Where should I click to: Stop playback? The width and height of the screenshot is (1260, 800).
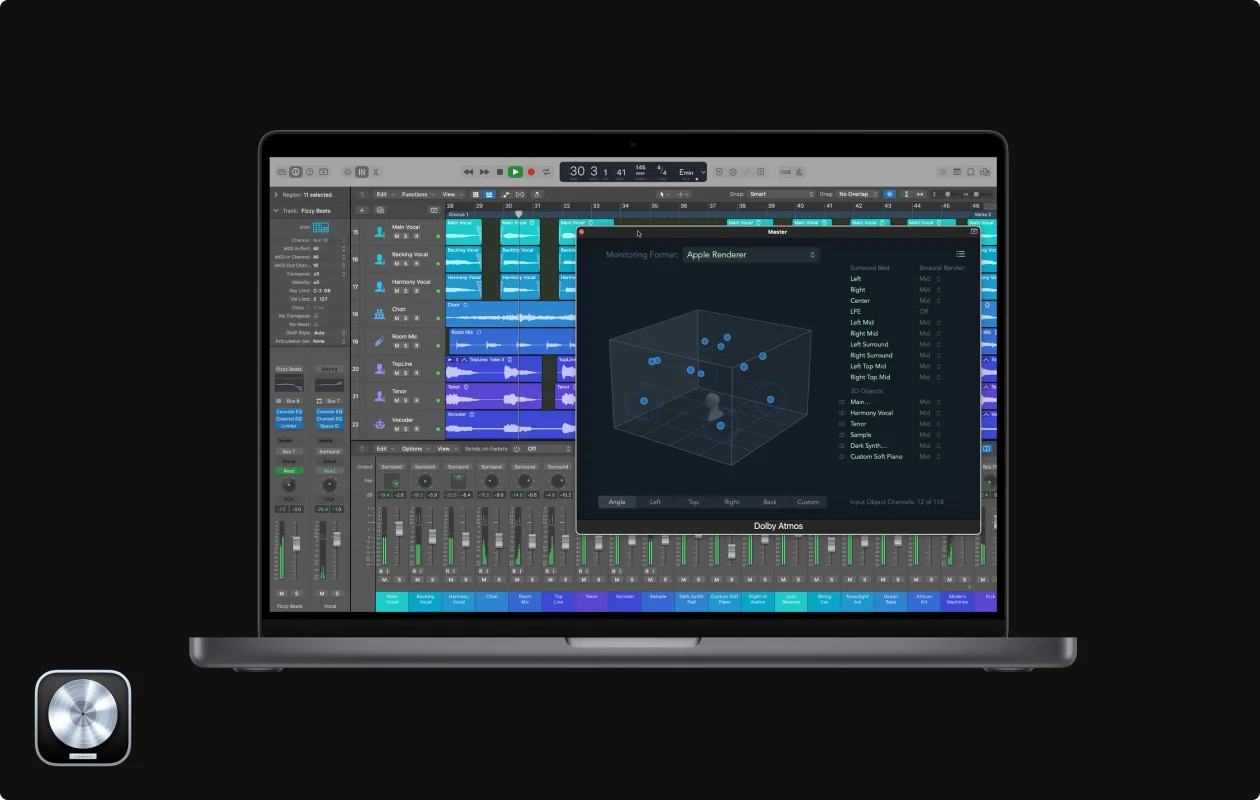pyautogui.click(x=500, y=172)
